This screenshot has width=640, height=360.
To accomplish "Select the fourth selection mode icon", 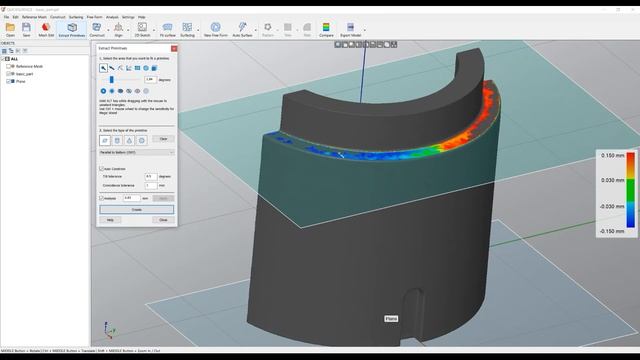I will click(x=129, y=91).
